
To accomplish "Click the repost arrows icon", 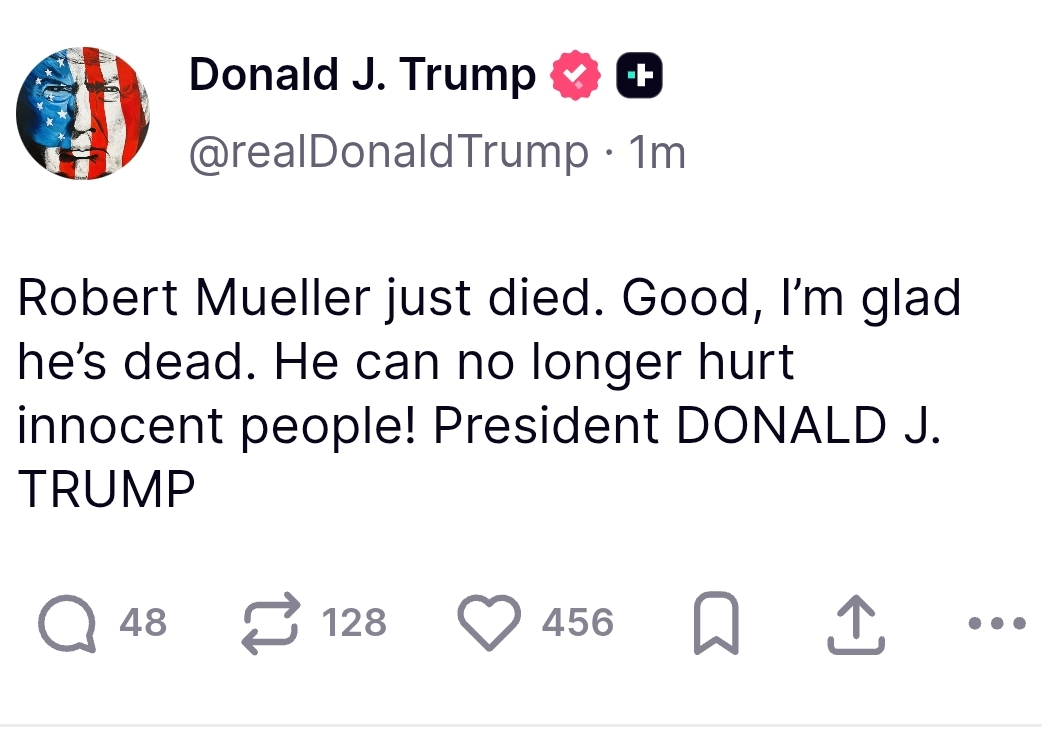I will pyautogui.click(x=273, y=623).
